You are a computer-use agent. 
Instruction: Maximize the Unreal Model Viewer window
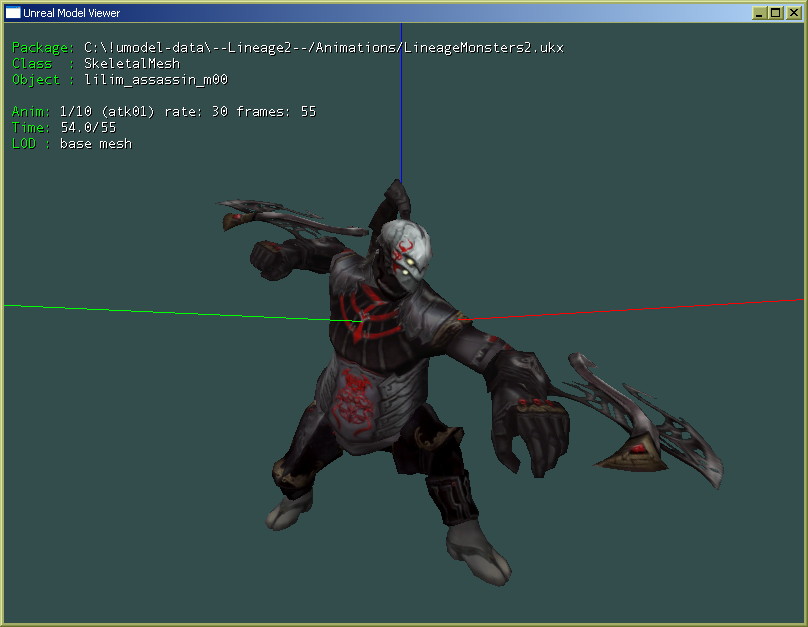tap(776, 13)
